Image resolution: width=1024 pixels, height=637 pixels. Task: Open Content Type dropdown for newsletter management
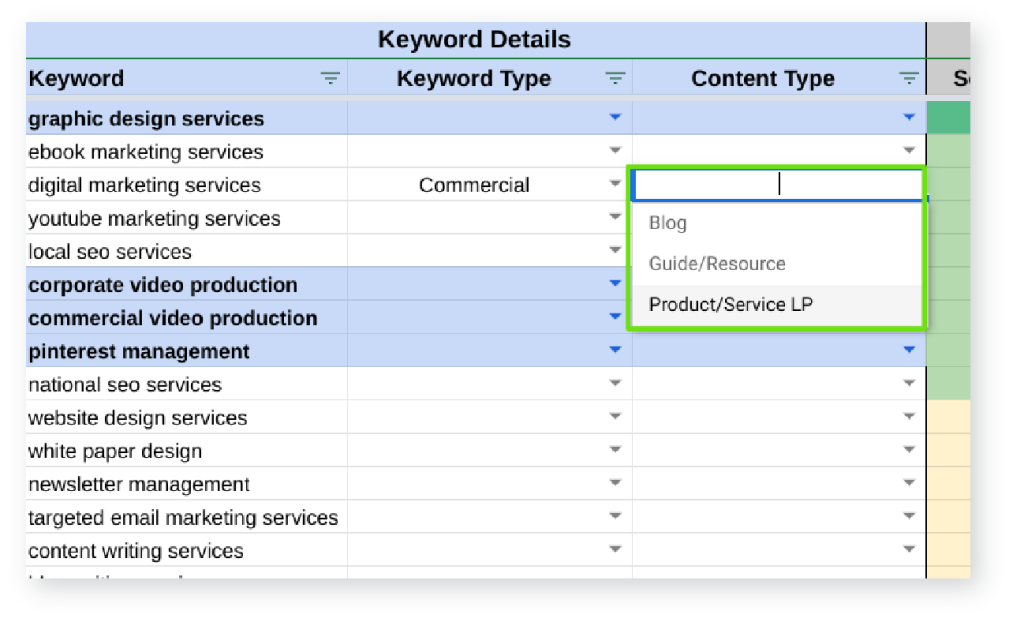pos(909,483)
